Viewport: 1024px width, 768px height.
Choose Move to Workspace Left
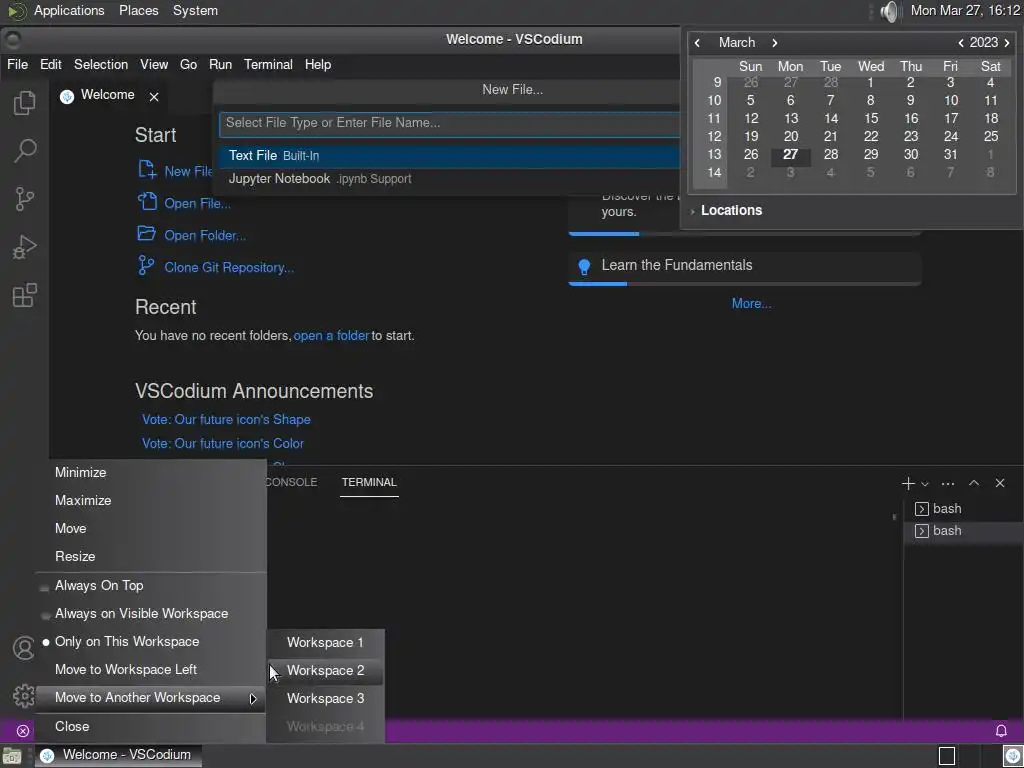151,670
